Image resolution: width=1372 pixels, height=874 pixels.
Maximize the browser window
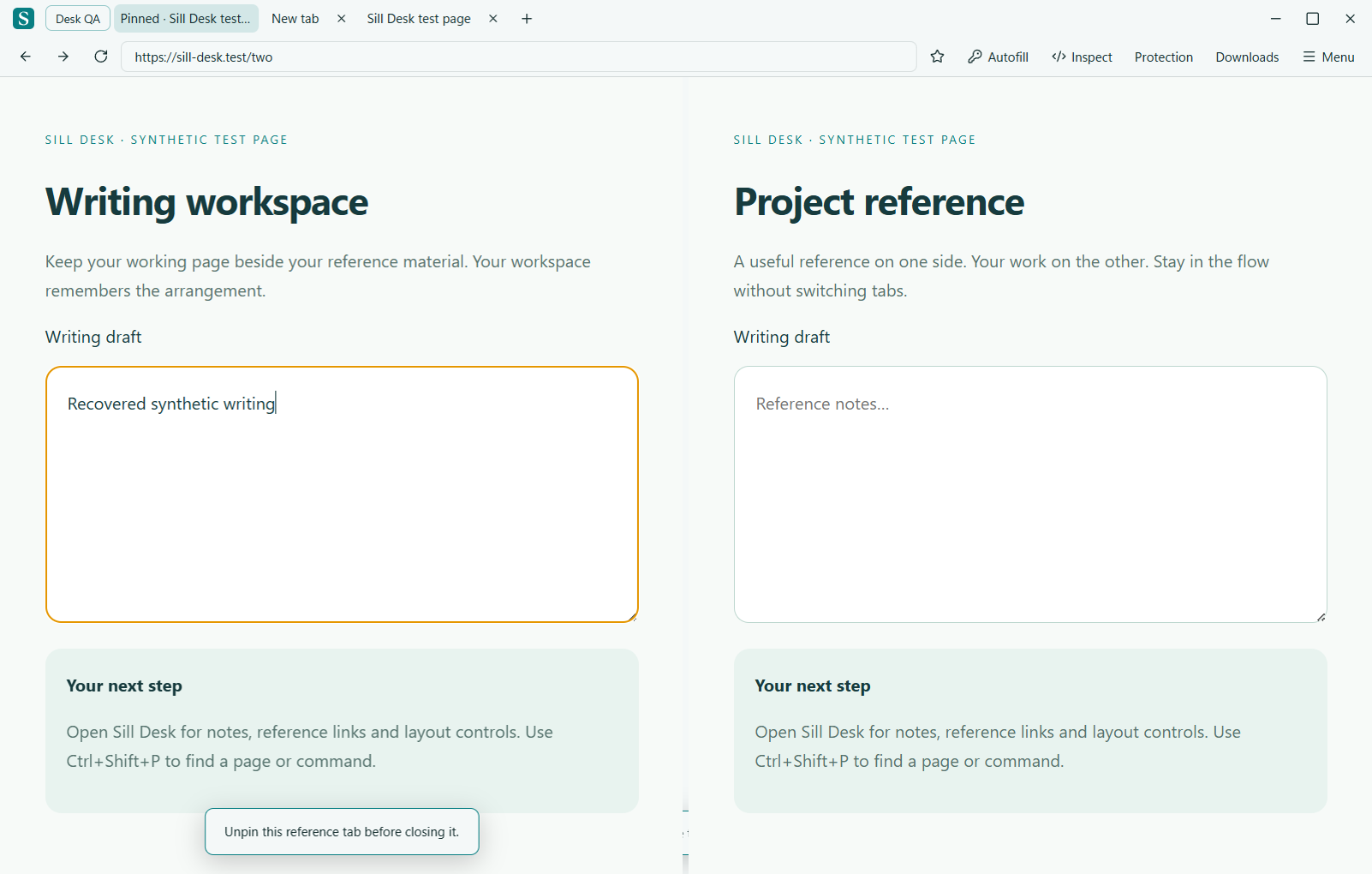click(x=1312, y=19)
